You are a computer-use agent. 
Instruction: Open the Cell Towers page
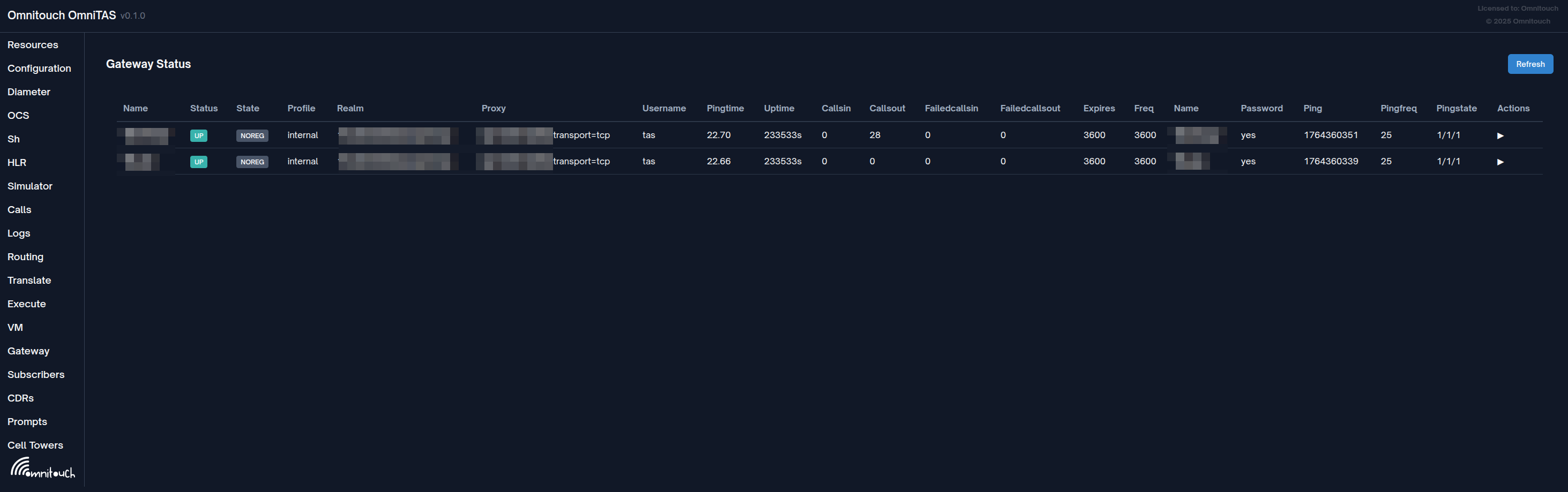(x=35, y=445)
